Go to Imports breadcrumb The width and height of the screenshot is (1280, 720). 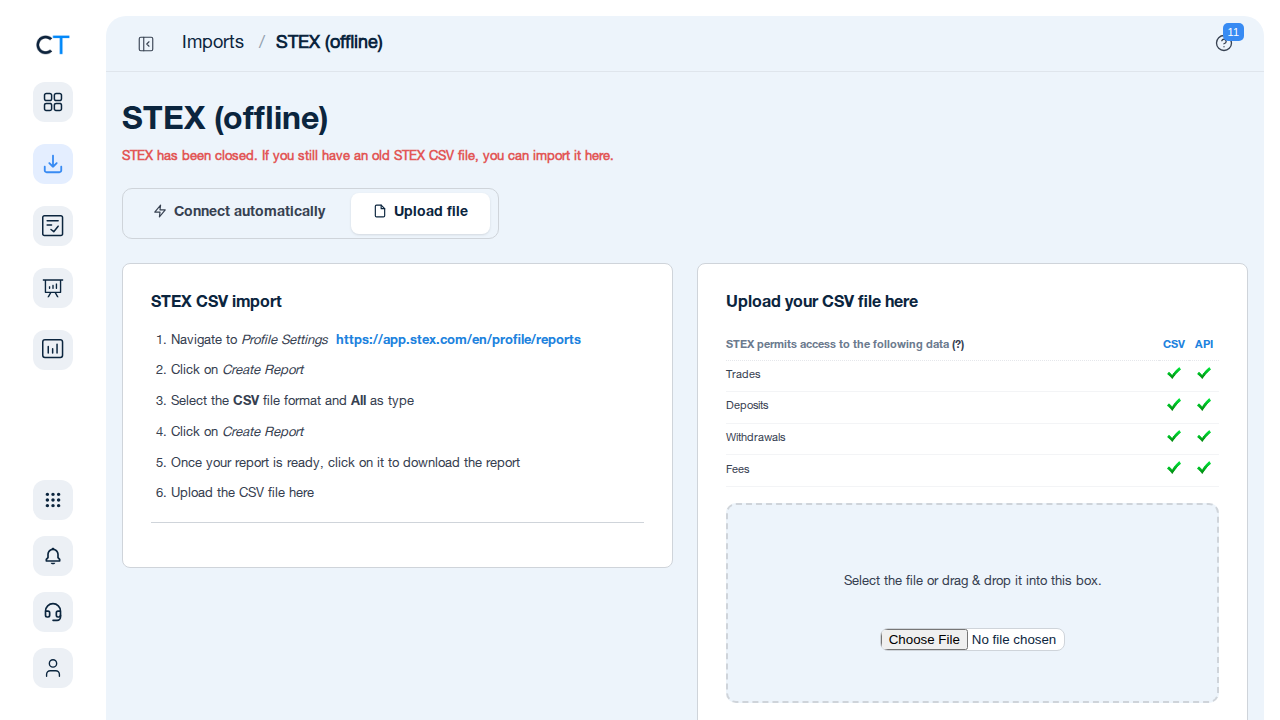click(x=213, y=42)
